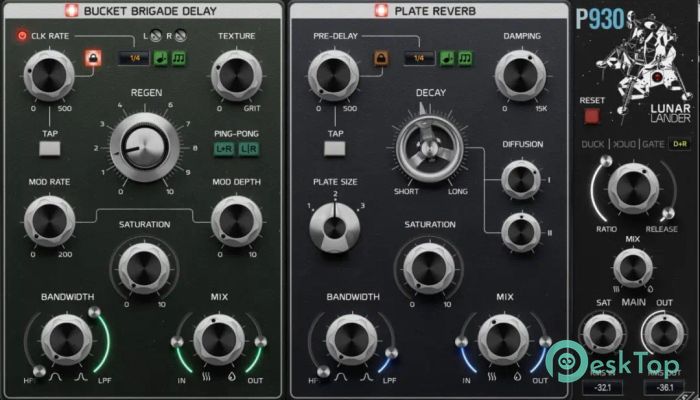700x400 pixels.
Task: Click reverb IN level slider handle
Action: [462, 342]
